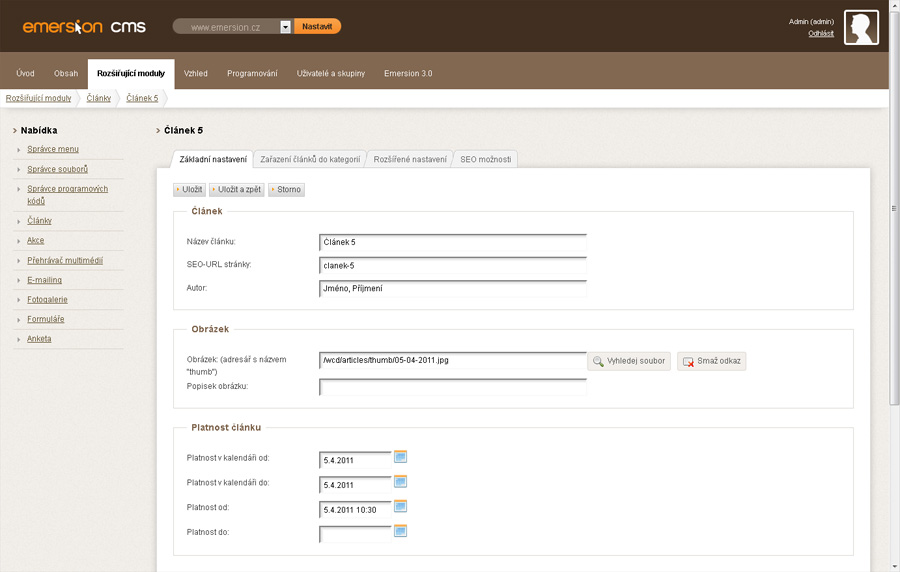This screenshot has height=572, width=900.
Task: Open the Vzhled main menu item
Action: coord(196,73)
